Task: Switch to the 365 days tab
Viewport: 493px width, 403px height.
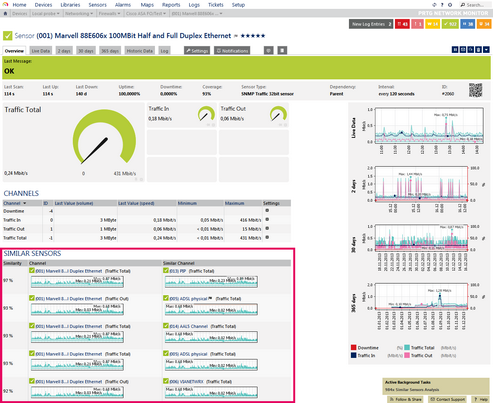Action: click(110, 51)
